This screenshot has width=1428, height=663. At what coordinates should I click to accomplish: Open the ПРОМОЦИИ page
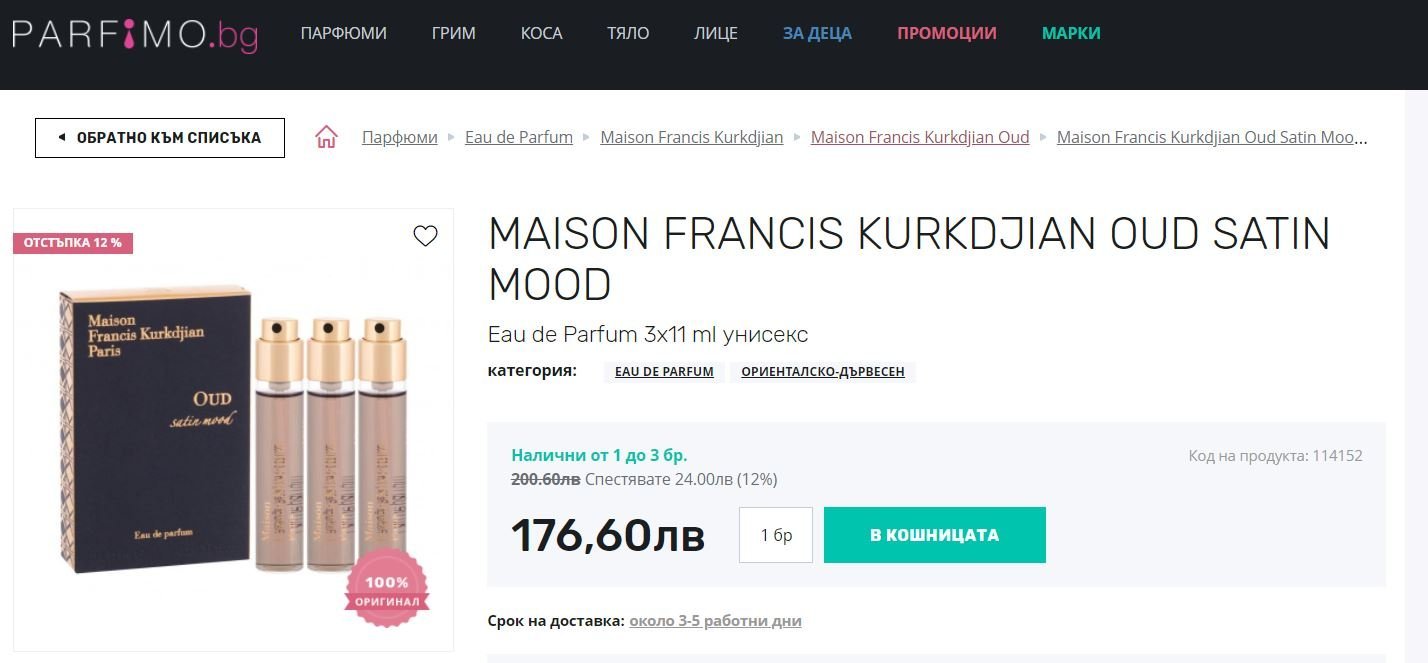[x=947, y=33]
